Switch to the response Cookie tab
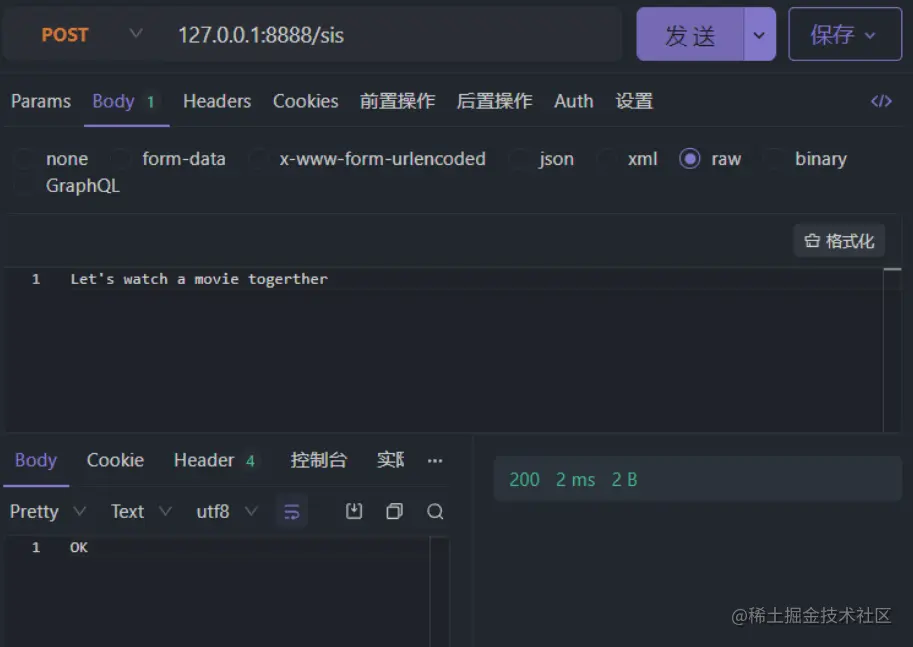The width and height of the screenshot is (913, 647). pyautogui.click(x=115, y=460)
